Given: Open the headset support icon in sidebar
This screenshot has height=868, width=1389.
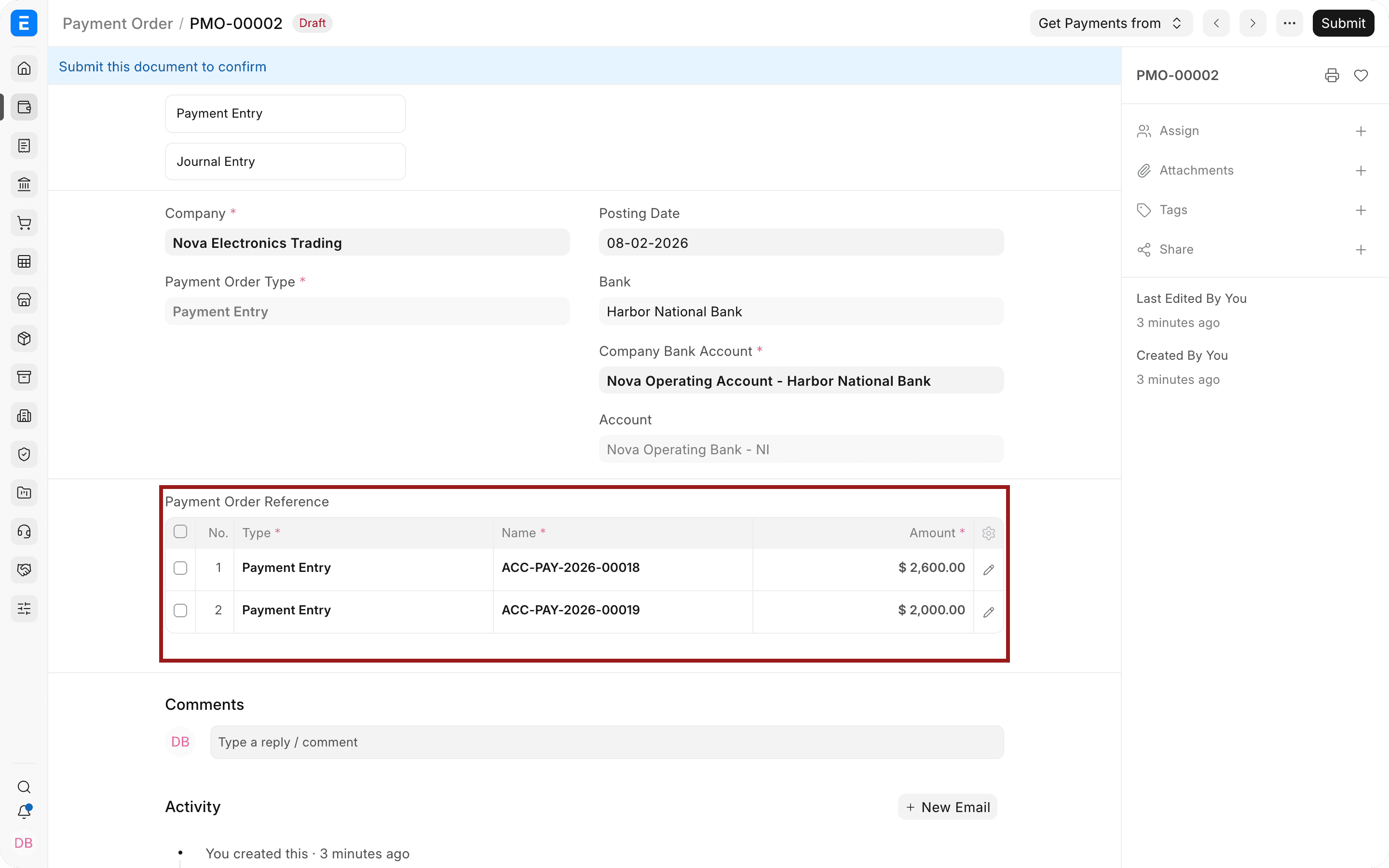Looking at the screenshot, I should pyautogui.click(x=24, y=531).
